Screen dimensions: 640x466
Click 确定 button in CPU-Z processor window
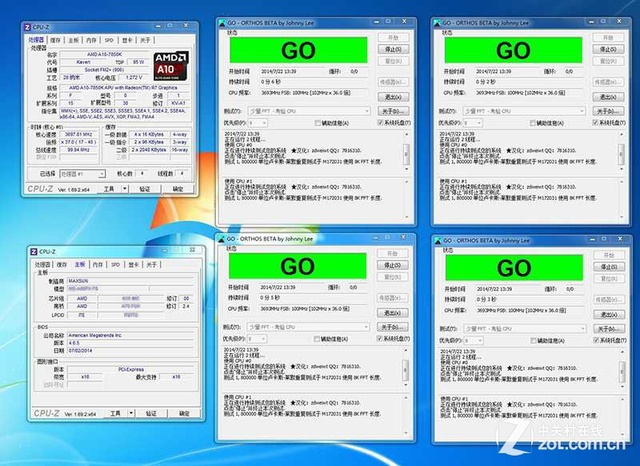(178, 189)
